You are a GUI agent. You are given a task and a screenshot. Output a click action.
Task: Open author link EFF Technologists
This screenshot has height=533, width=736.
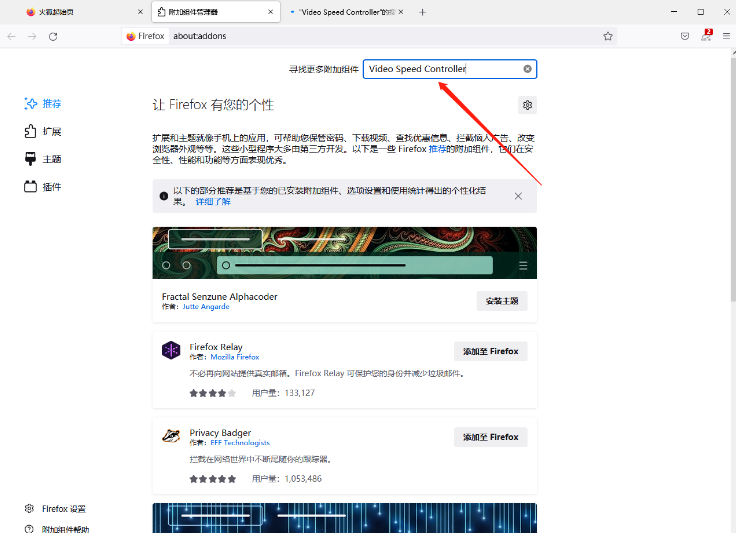pyautogui.click(x=240, y=442)
